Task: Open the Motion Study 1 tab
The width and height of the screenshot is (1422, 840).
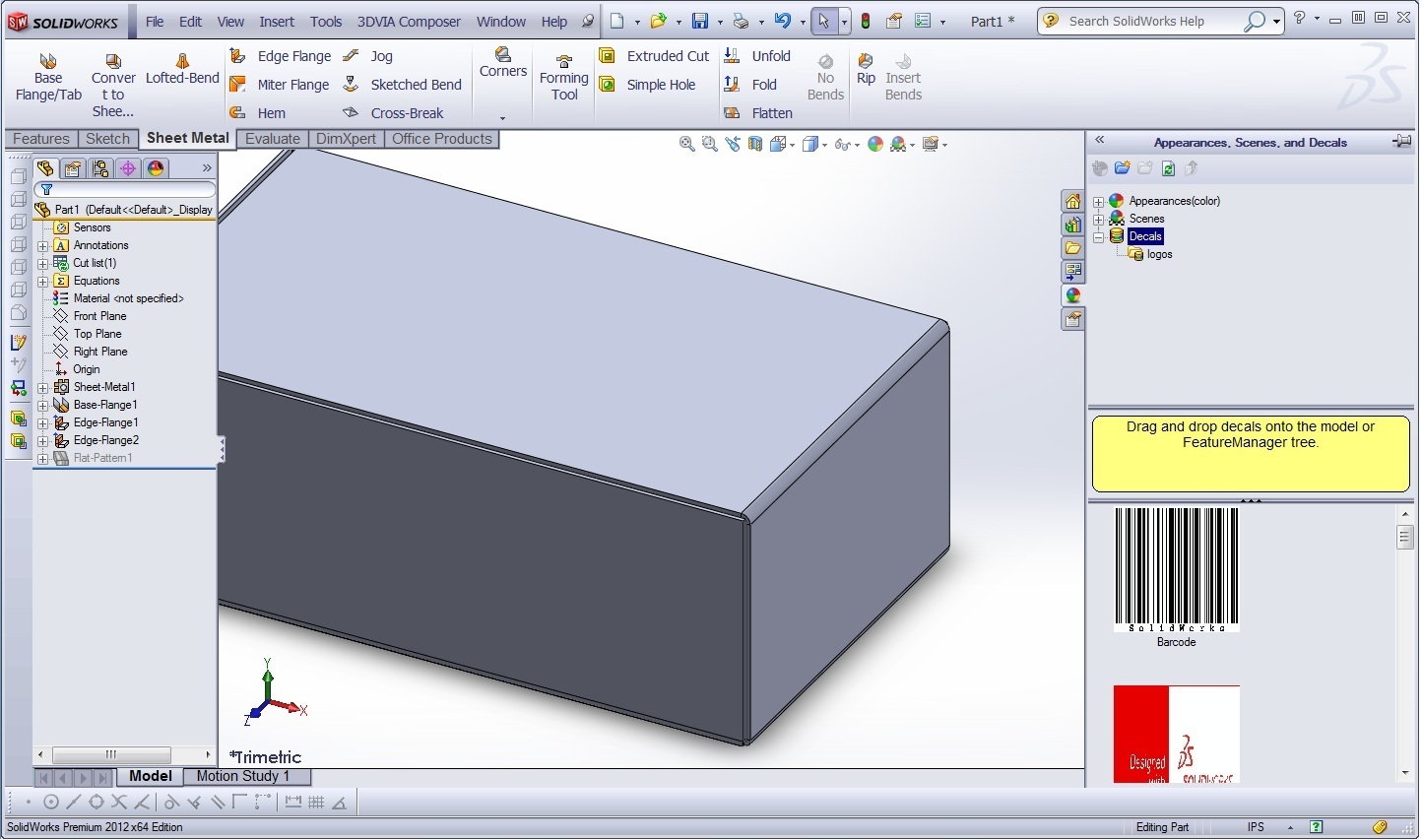Action: [x=243, y=776]
